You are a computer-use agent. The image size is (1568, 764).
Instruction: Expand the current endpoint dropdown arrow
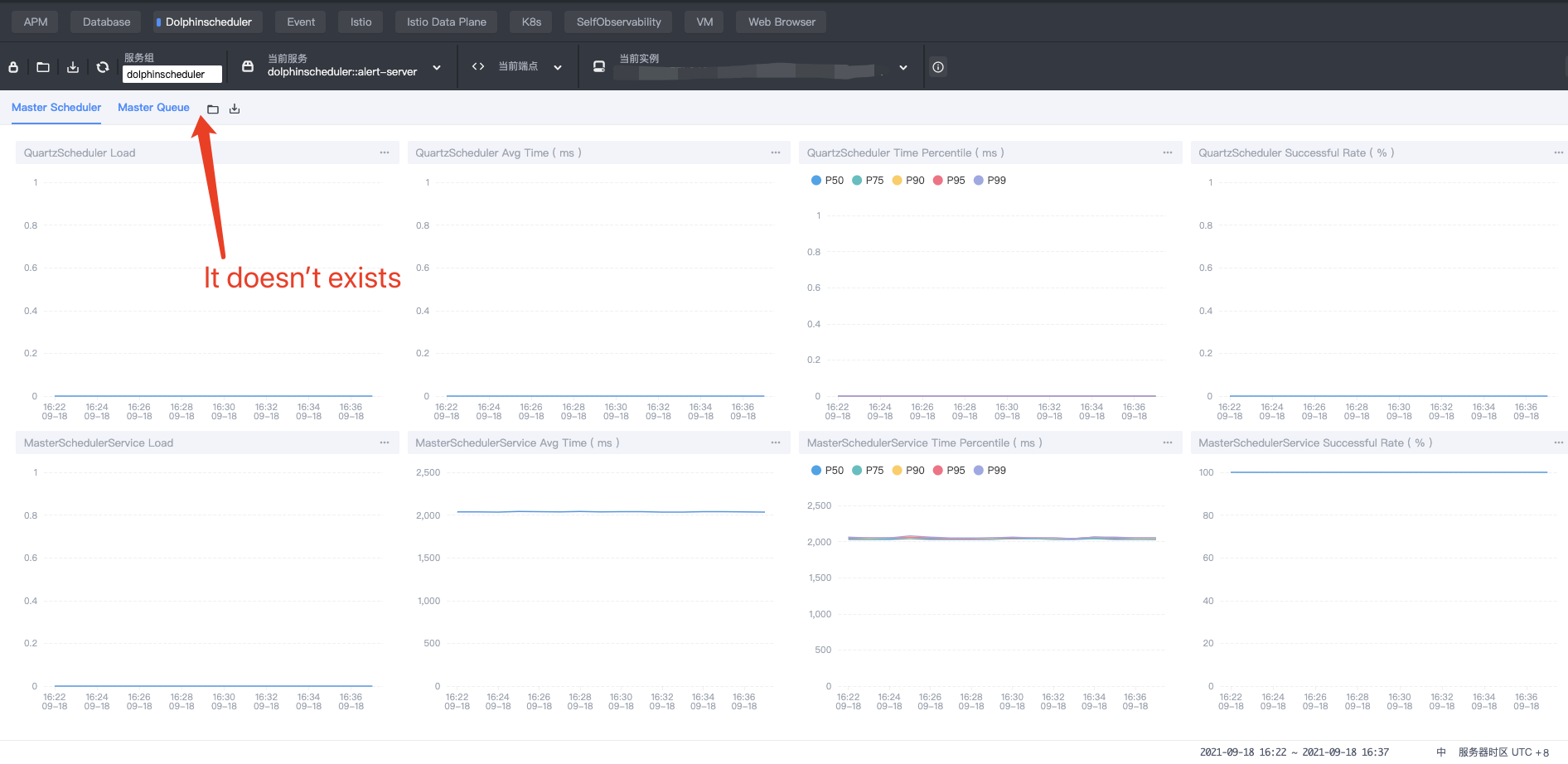tap(558, 67)
